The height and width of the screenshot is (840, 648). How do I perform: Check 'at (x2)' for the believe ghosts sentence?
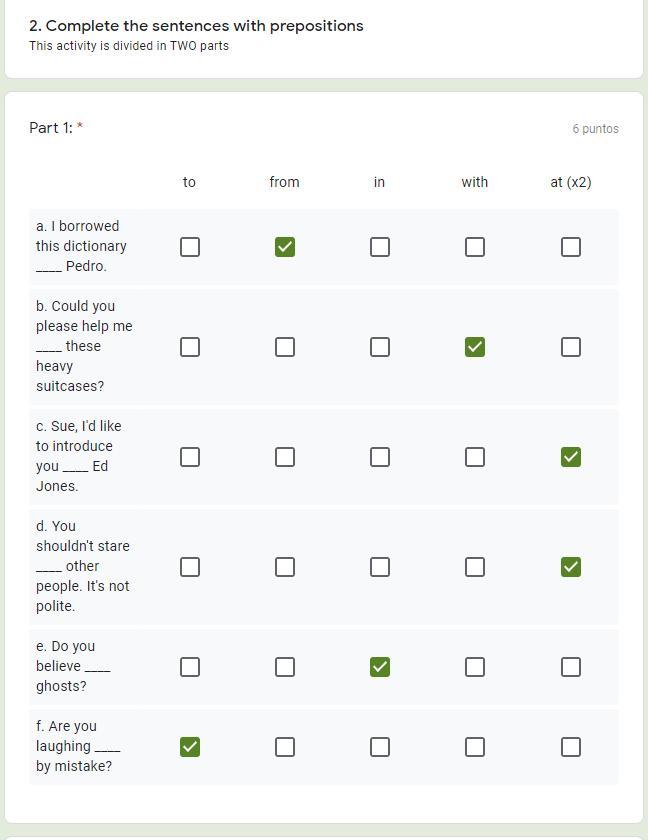[x=571, y=667]
